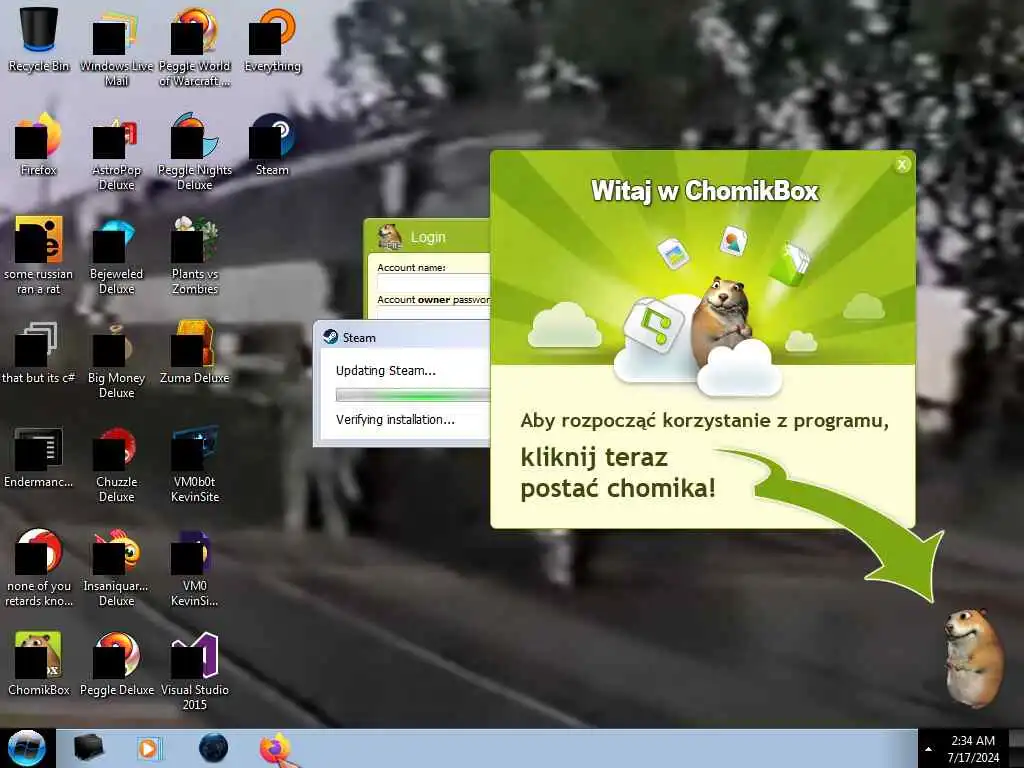Screen dimensions: 1024x768
Task: Open the black box taskbar icon
Action: coord(88,748)
